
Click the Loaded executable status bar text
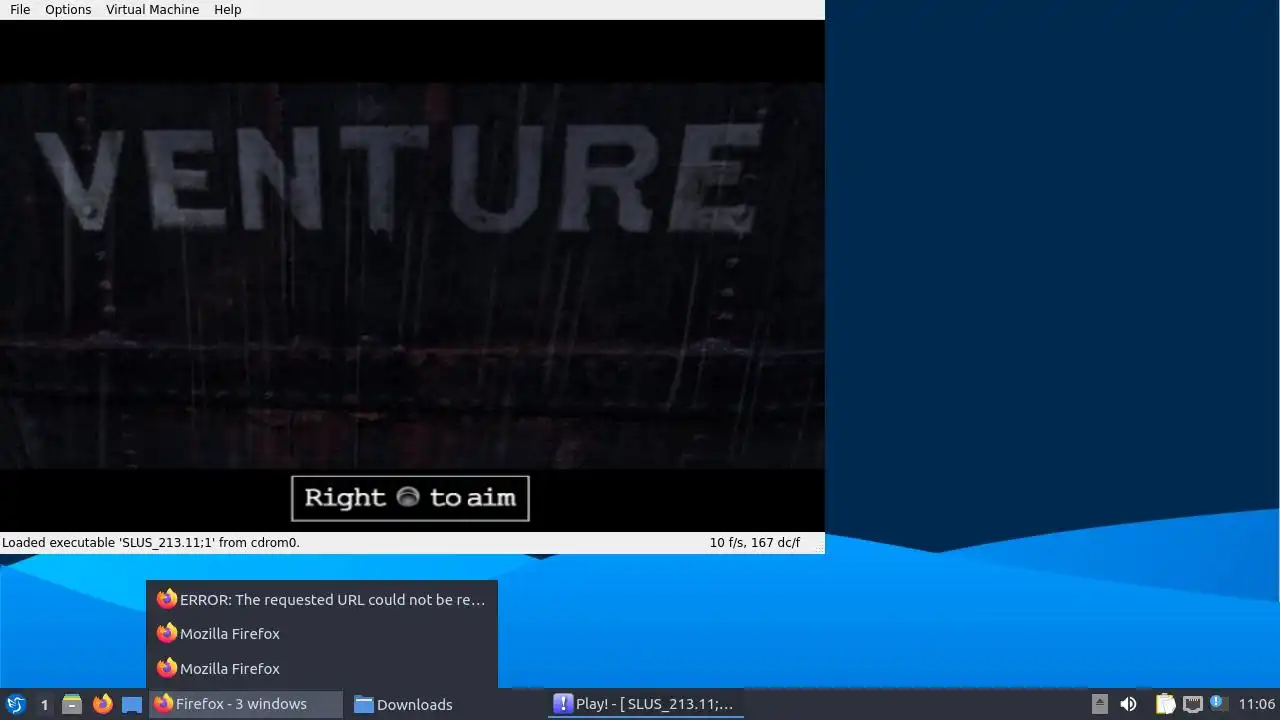coord(151,542)
